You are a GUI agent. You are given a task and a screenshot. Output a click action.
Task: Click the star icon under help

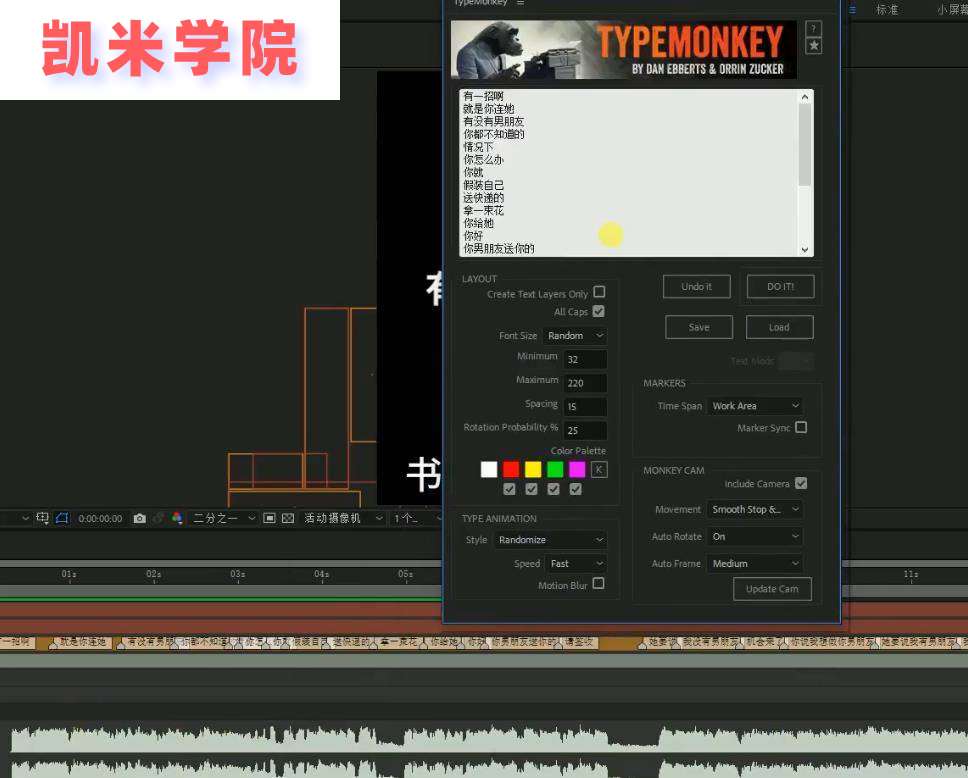(x=814, y=46)
